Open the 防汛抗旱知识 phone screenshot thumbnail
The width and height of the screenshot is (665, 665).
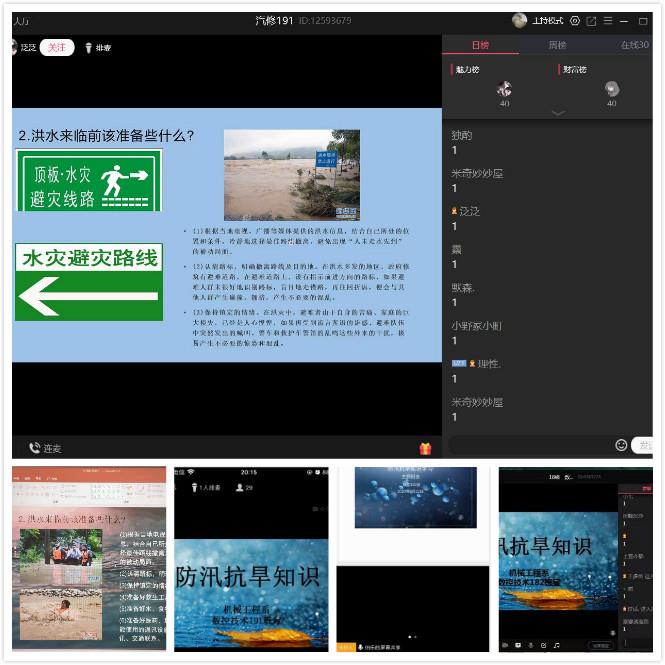(250, 557)
